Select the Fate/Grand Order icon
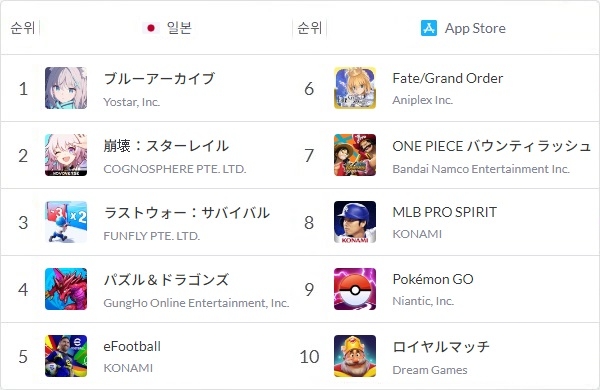This screenshot has height=390, width=600. (x=355, y=88)
